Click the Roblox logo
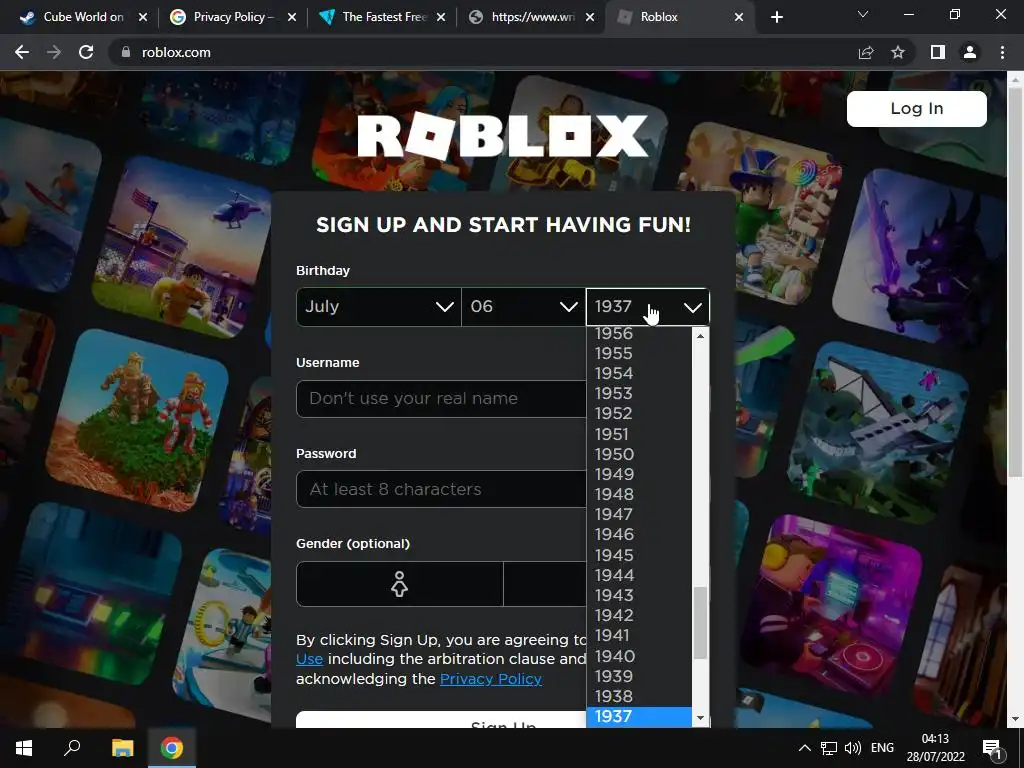The height and width of the screenshot is (768, 1024). click(503, 136)
